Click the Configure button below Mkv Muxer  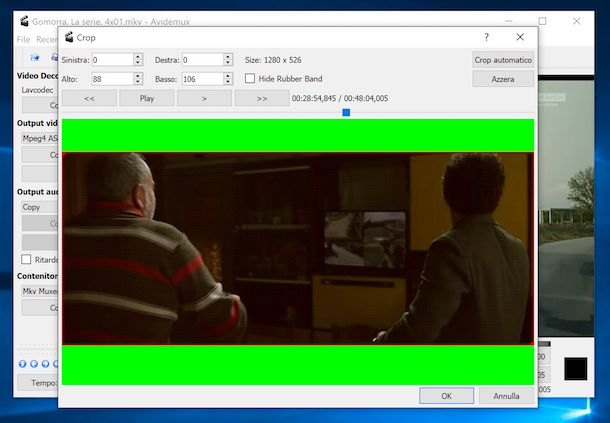pos(40,308)
